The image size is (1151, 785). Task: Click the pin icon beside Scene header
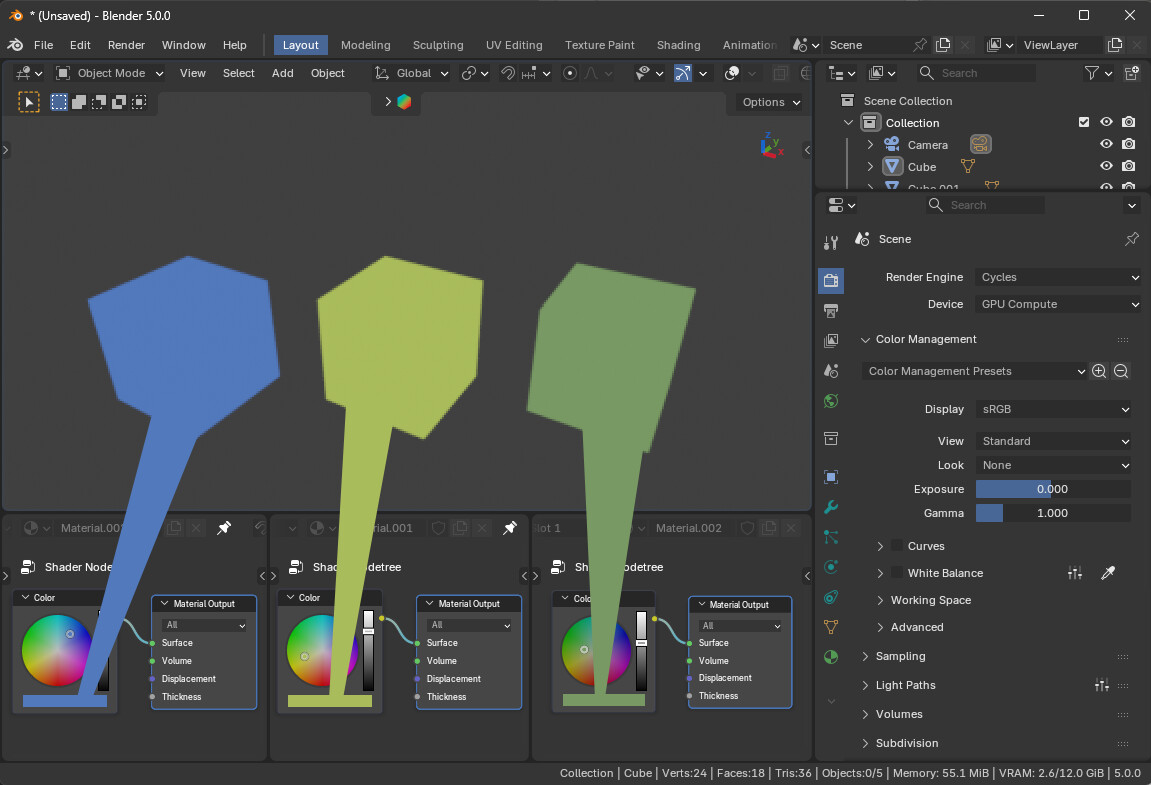point(1132,239)
